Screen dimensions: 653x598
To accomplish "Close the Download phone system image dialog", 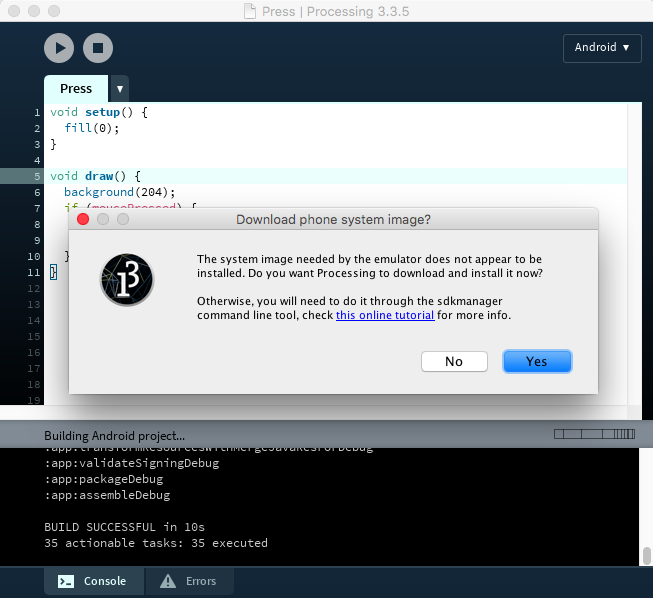I will [83, 219].
